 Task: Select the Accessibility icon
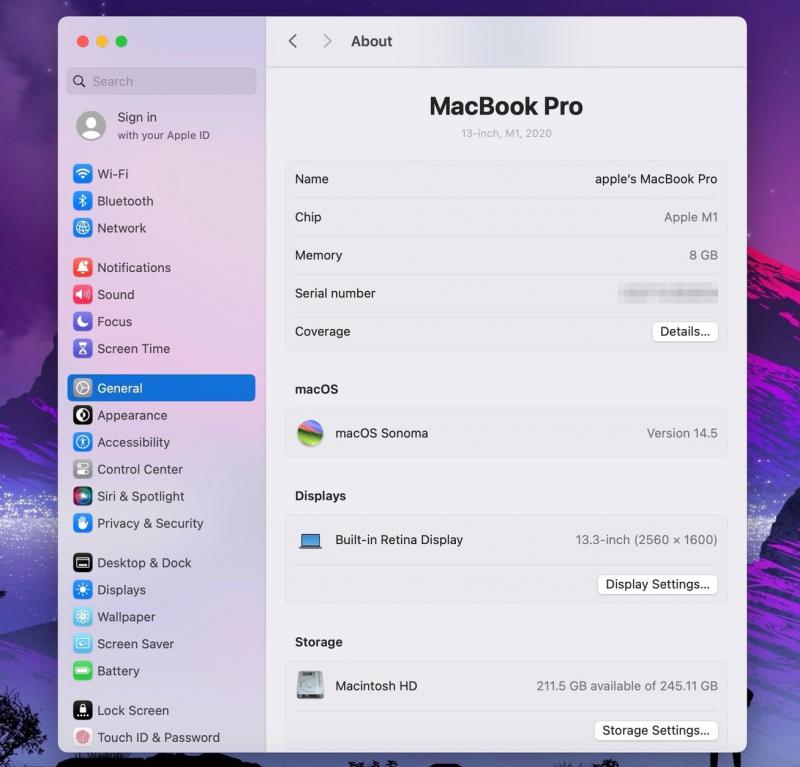point(83,442)
